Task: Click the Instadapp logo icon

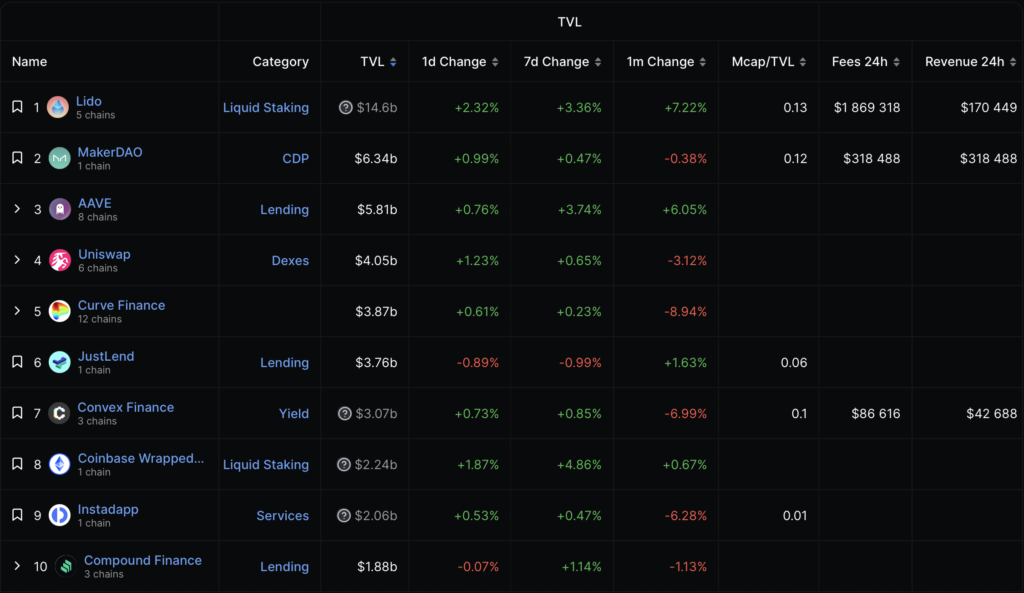Action: pos(60,515)
